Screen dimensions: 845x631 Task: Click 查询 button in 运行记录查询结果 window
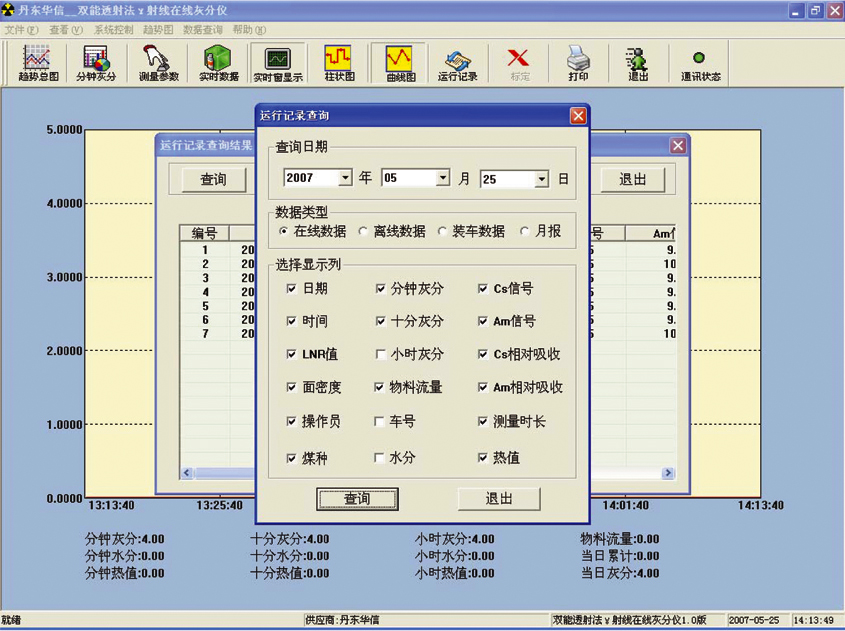(213, 179)
